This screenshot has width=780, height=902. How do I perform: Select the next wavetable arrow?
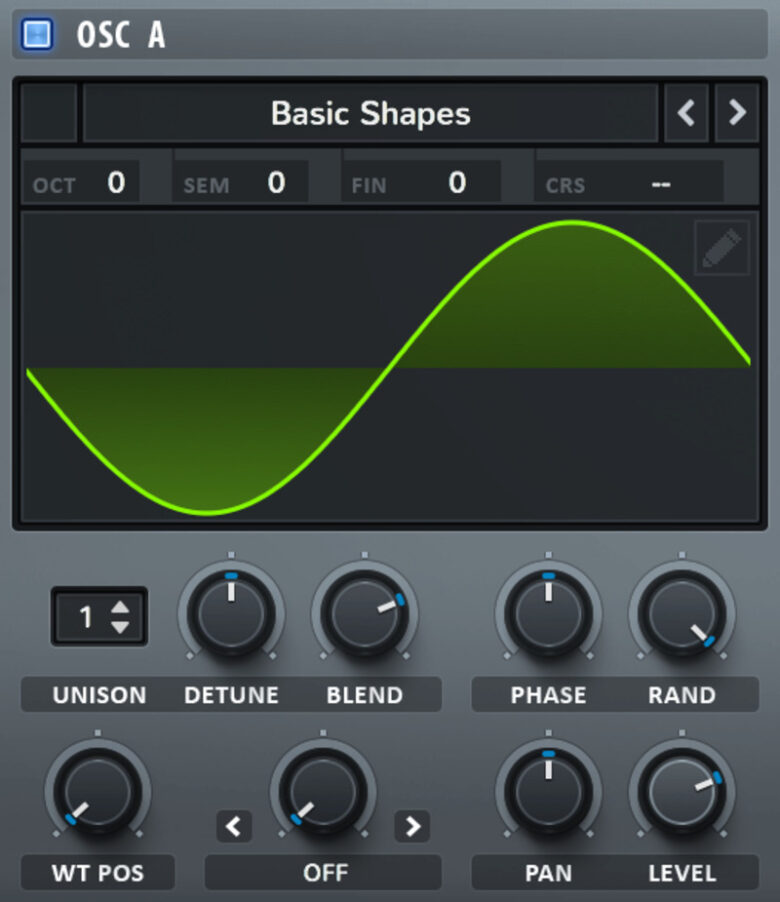(737, 113)
